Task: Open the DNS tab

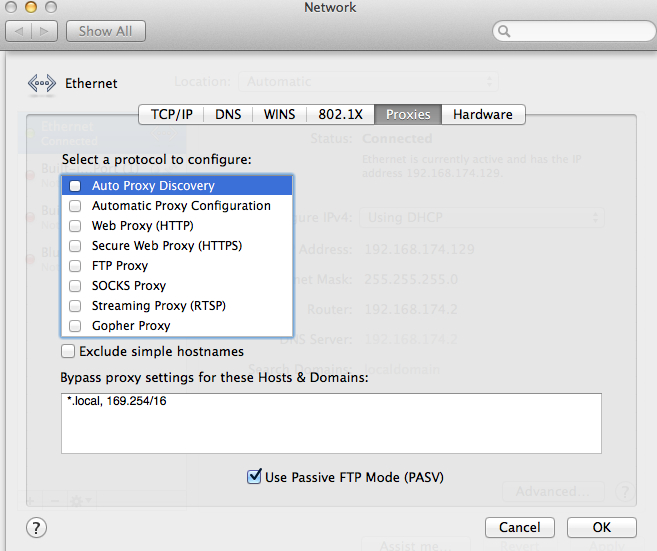Action: coord(228,115)
